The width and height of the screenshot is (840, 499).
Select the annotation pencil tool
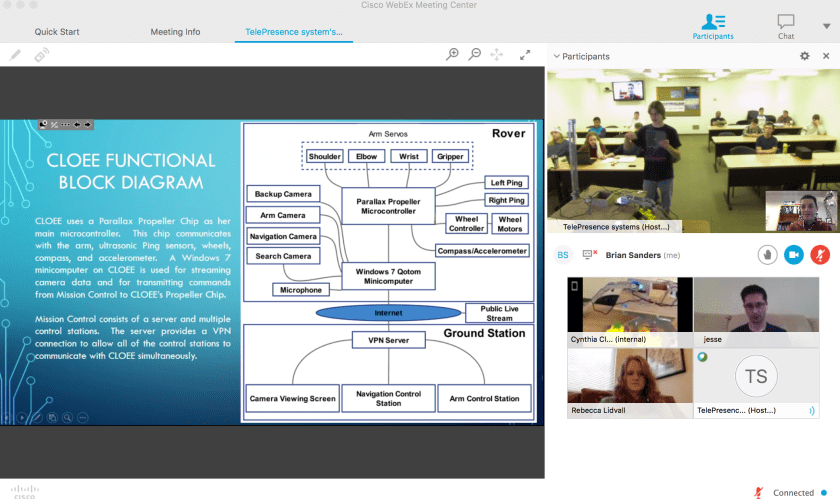(15, 55)
